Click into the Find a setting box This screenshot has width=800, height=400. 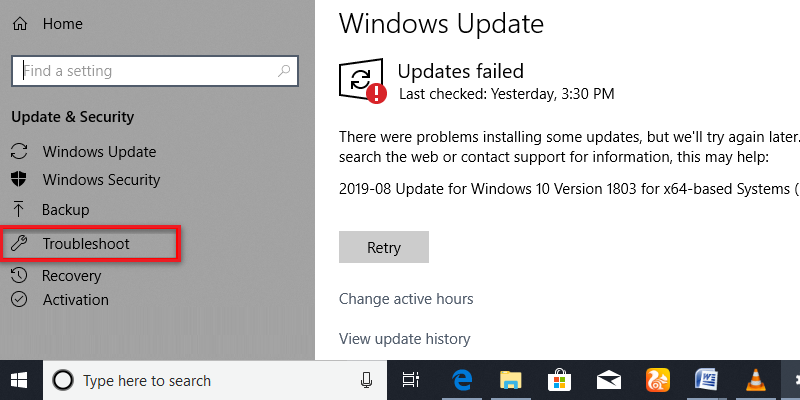pos(155,71)
